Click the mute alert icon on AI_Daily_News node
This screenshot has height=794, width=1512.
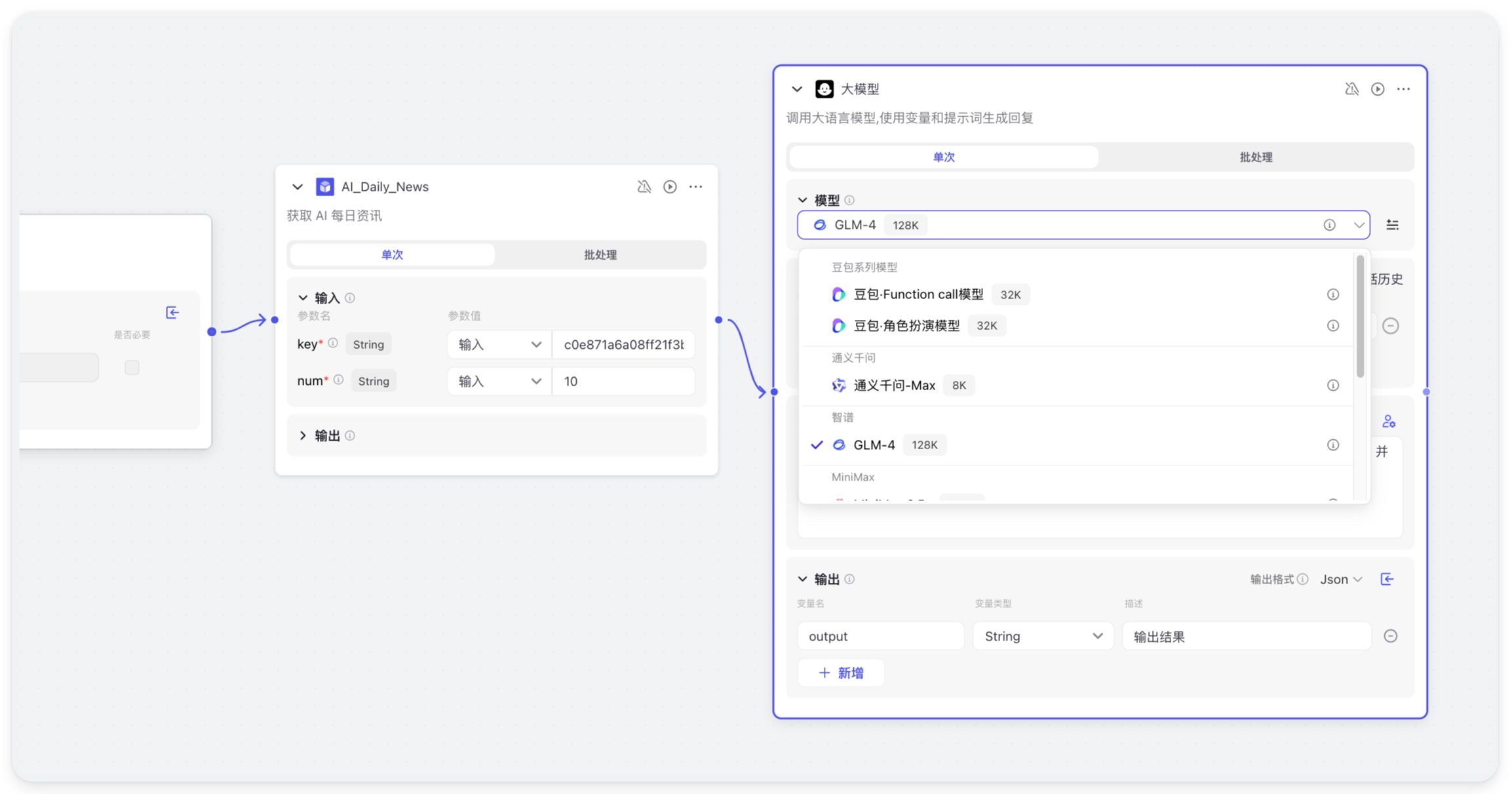point(644,187)
